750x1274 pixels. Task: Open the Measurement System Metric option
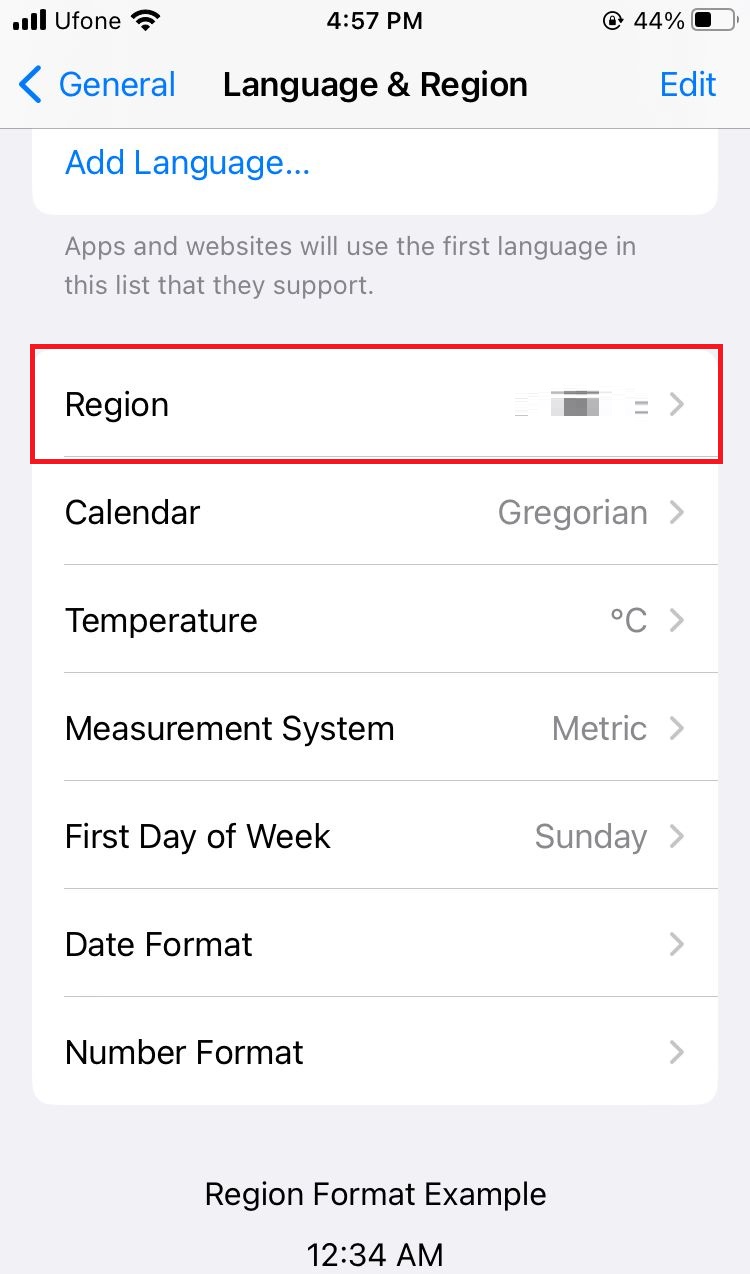point(375,728)
